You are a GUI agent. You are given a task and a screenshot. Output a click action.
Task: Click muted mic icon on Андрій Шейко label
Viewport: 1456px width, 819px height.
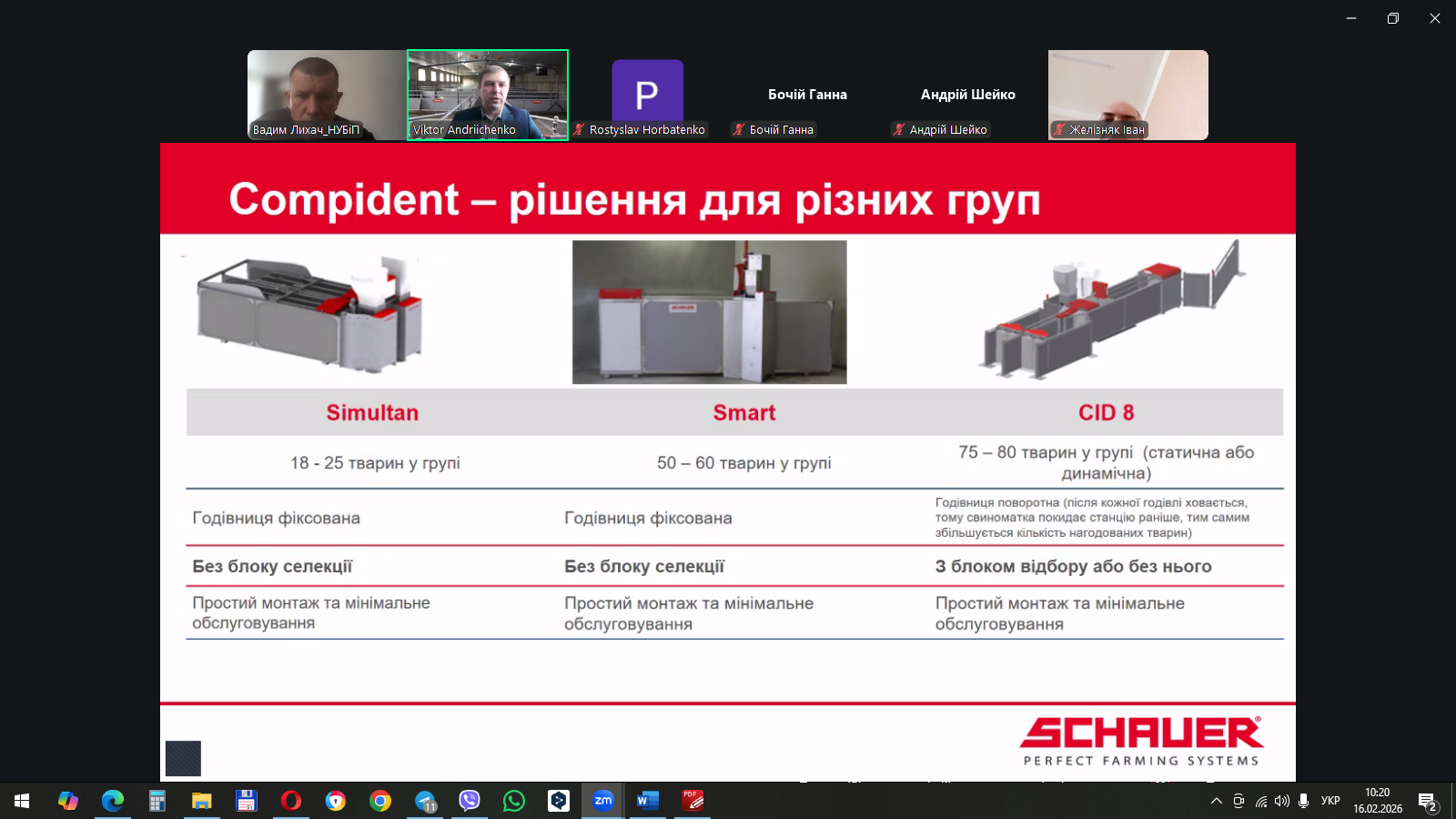pyautogui.click(x=899, y=129)
